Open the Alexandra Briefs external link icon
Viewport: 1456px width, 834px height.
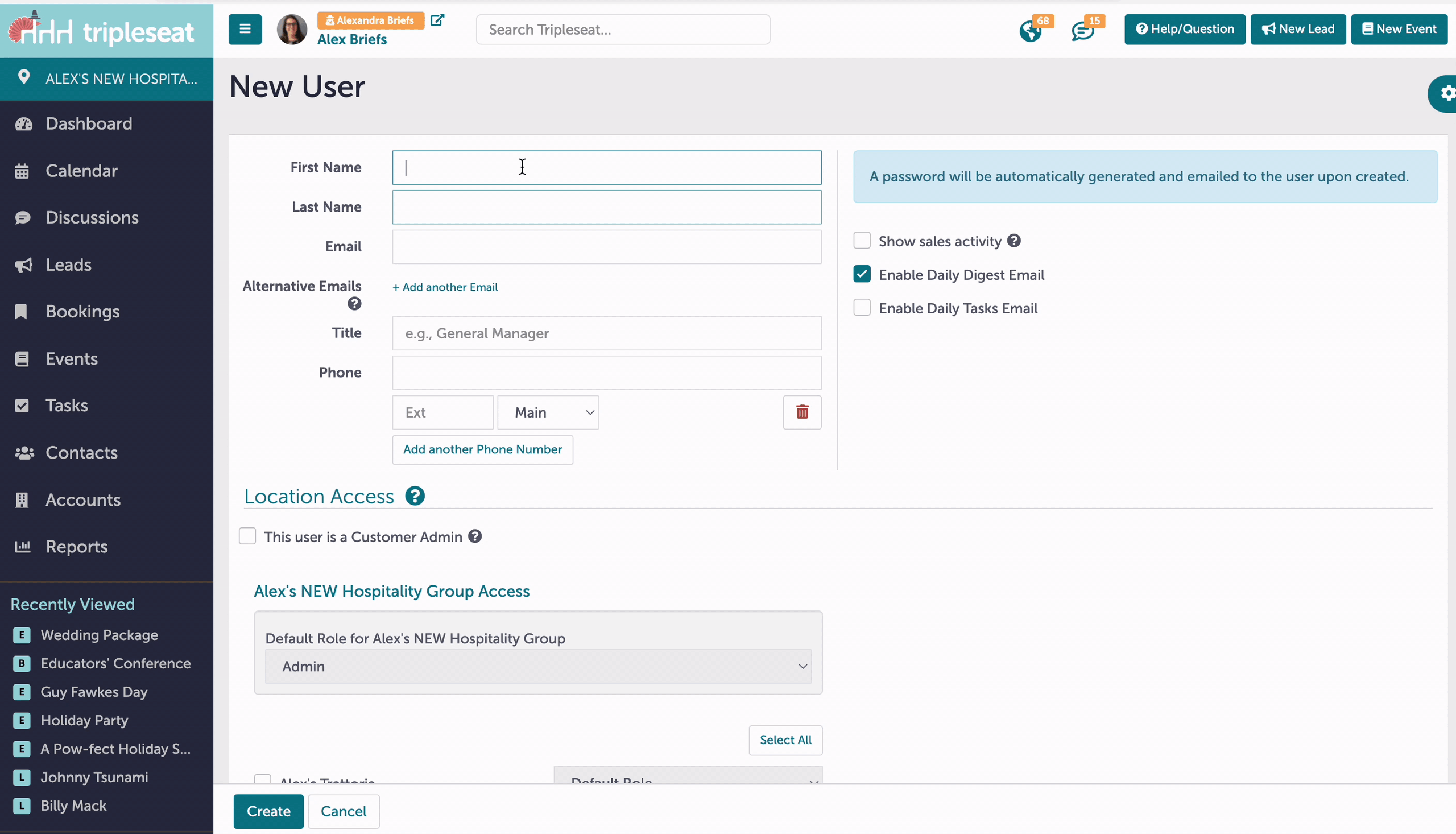click(437, 19)
